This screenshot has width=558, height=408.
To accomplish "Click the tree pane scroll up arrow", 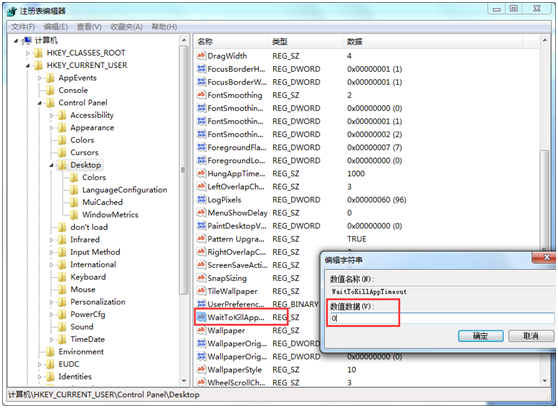I will pyautogui.click(x=184, y=40).
